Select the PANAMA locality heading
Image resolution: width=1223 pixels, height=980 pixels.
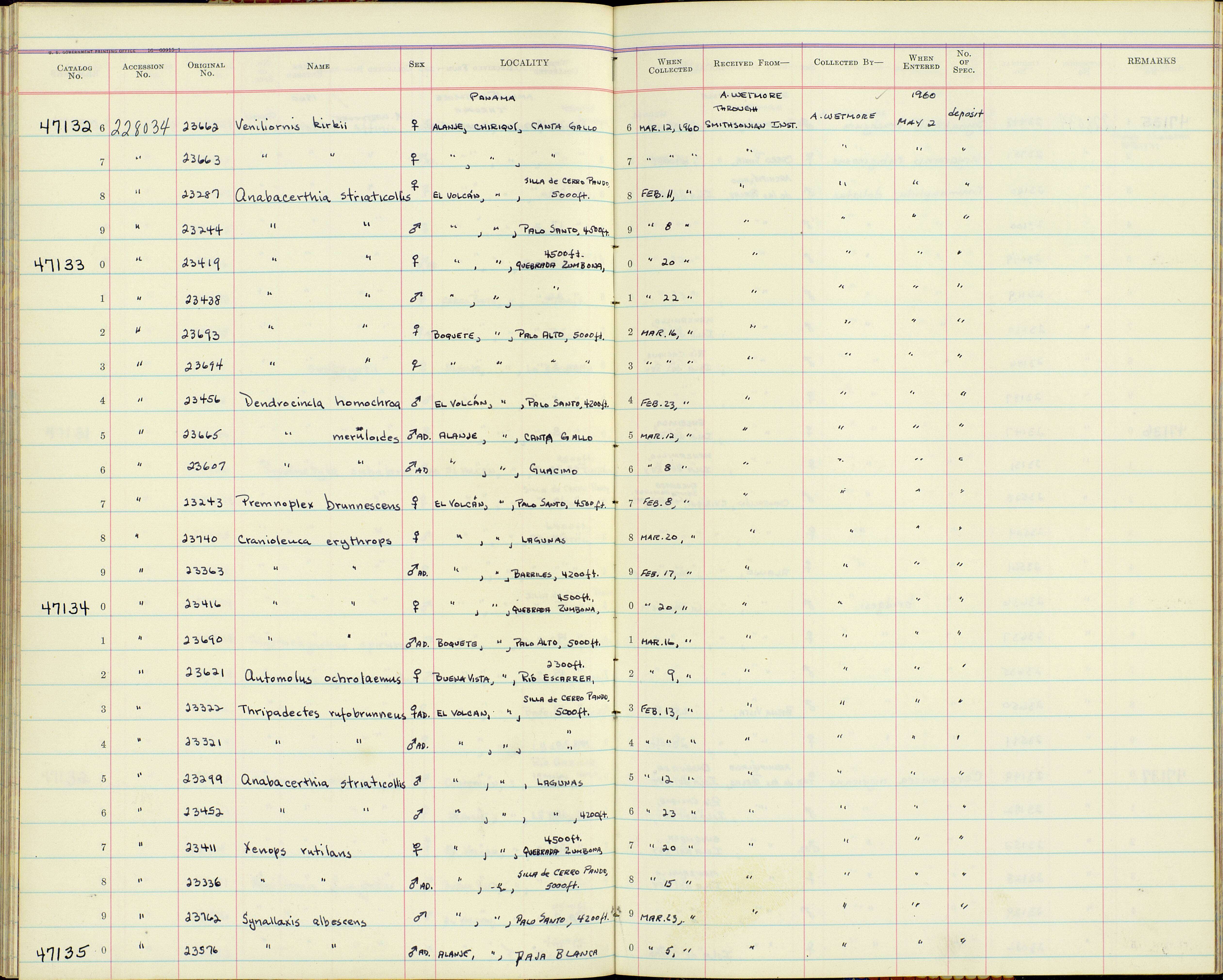[492, 97]
